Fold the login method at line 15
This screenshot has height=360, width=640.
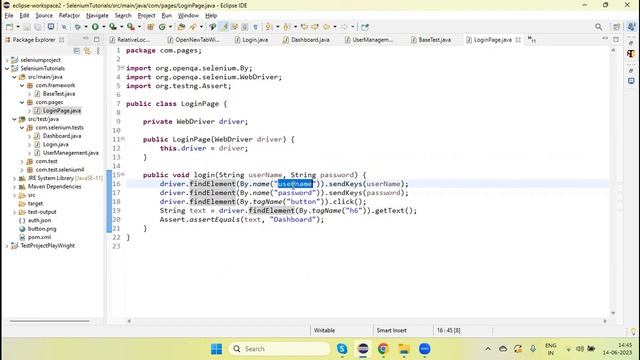[x=122, y=174]
